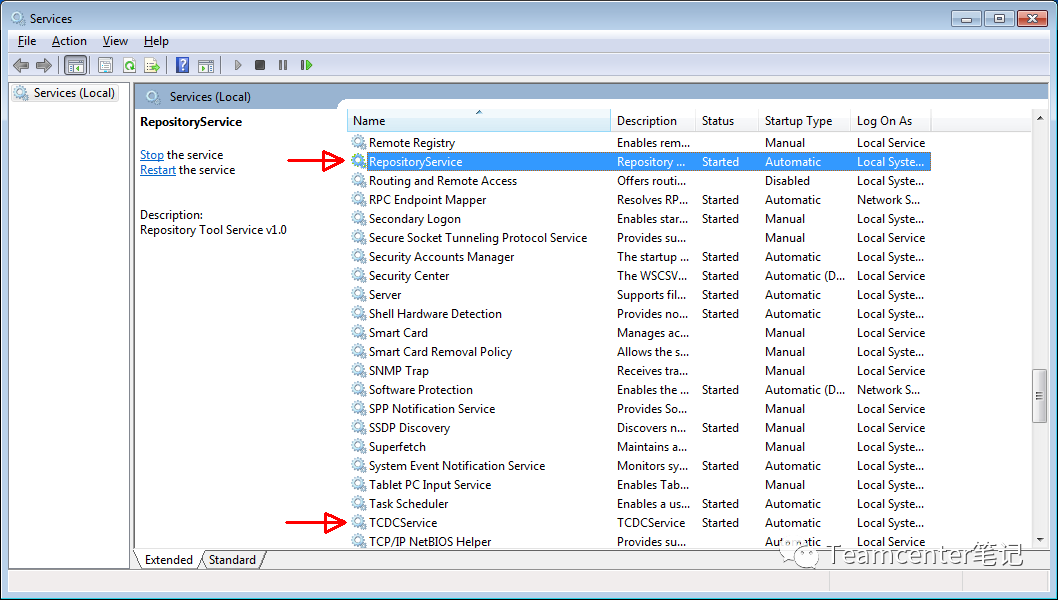The image size is (1058, 600).
Task: Click the blue Help question mark icon
Action: [x=182, y=65]
